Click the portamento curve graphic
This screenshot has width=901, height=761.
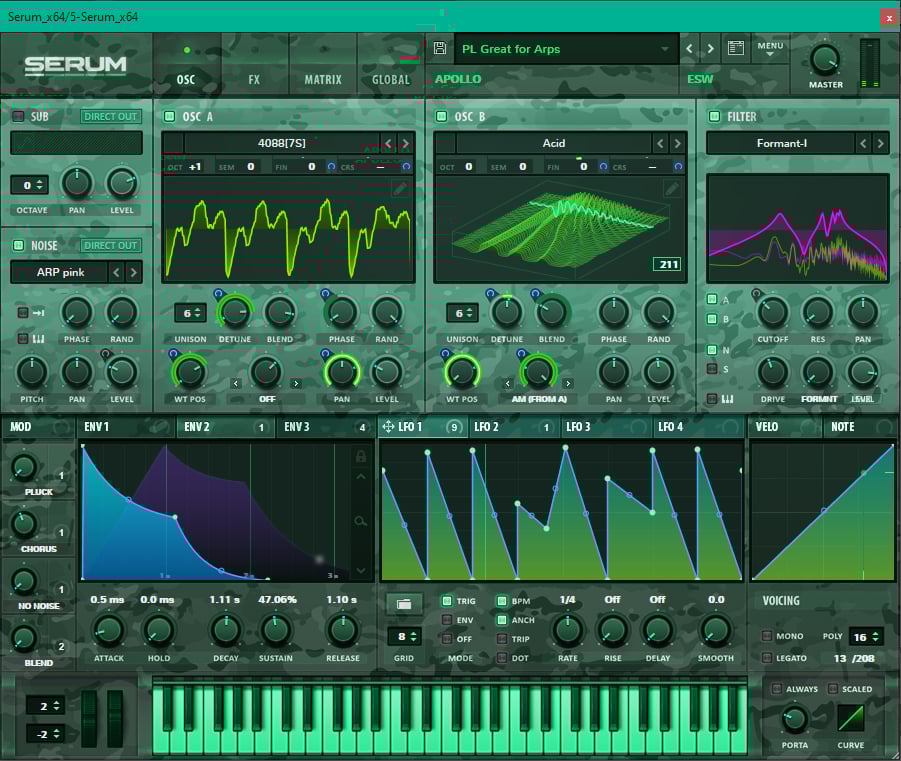coord(850,718)
